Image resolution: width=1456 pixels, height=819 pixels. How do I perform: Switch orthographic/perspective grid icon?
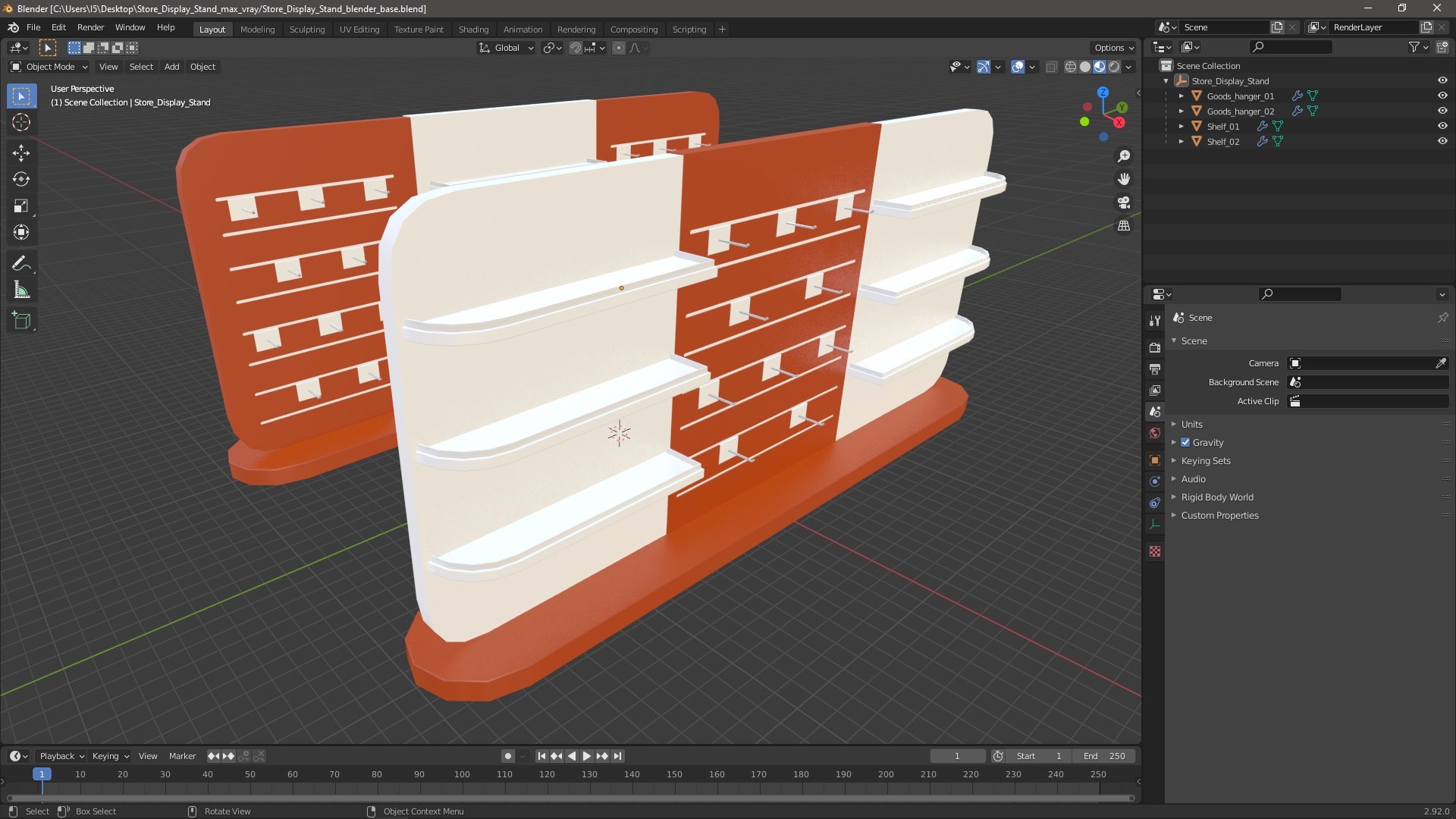tap(1124, 226)
